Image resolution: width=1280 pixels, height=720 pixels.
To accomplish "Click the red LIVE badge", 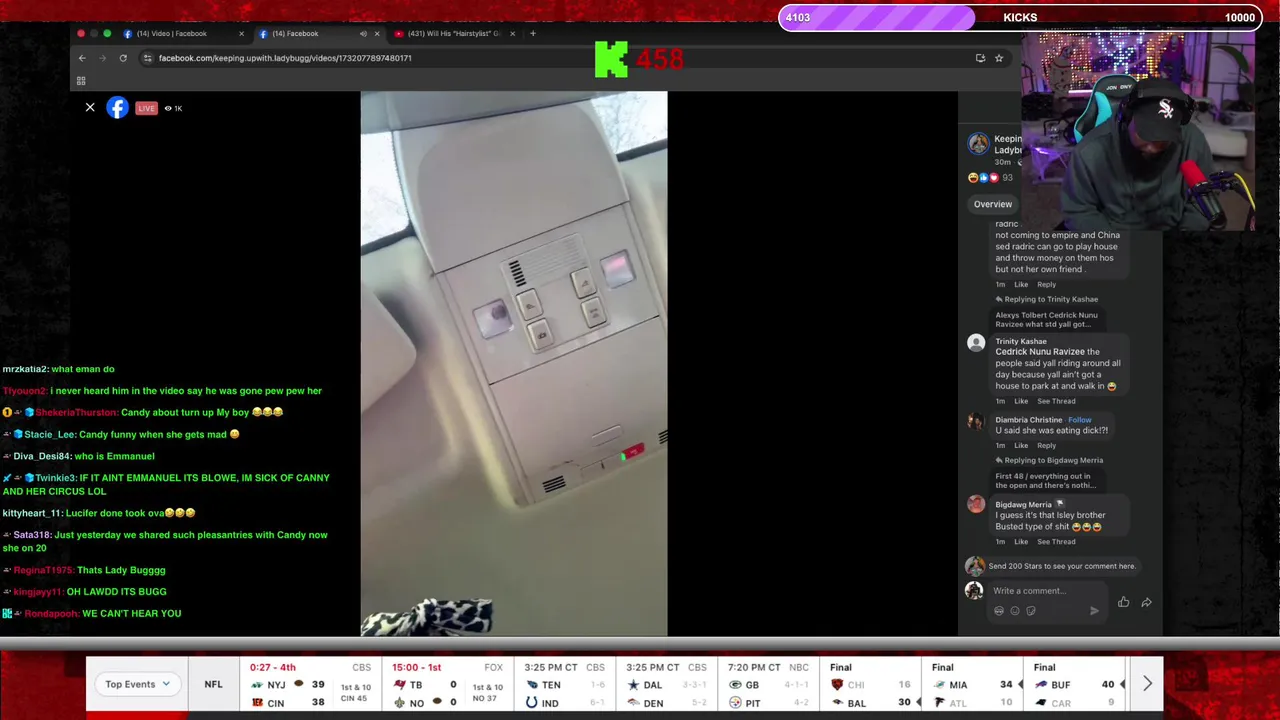I will [146, 108].
